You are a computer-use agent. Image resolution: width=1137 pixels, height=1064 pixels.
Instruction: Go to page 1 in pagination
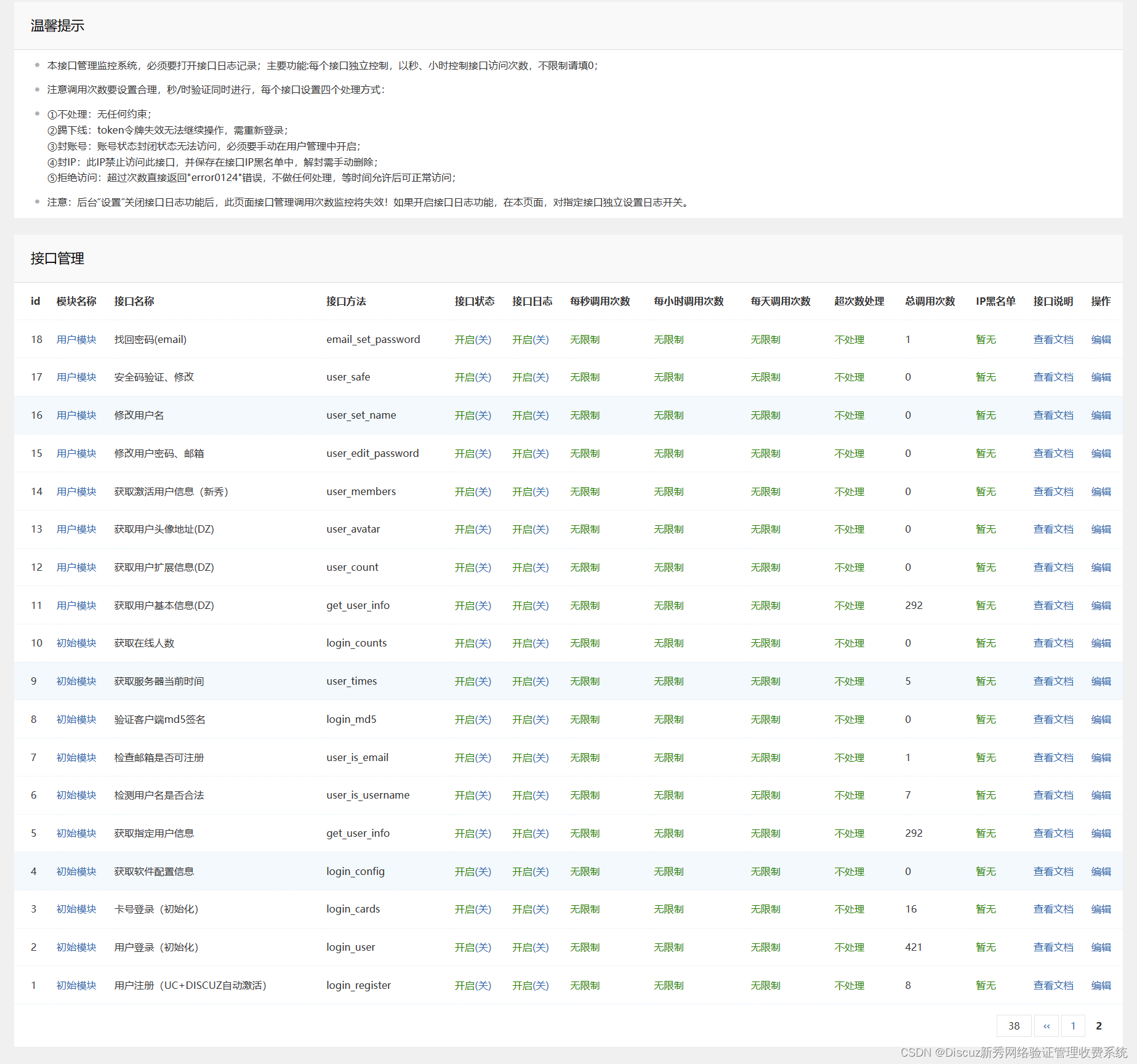point(1073,1026)
